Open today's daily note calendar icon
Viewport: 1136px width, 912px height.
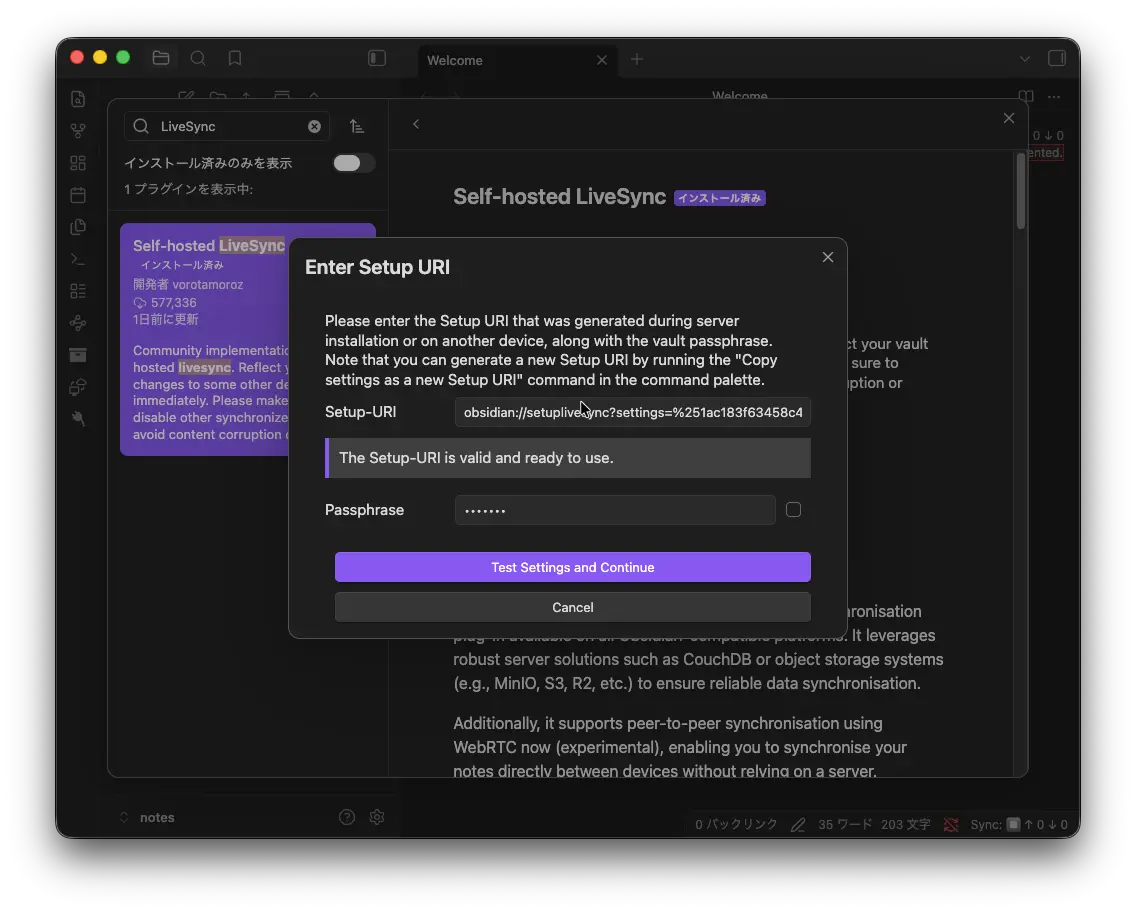click(x=78, y=195)
